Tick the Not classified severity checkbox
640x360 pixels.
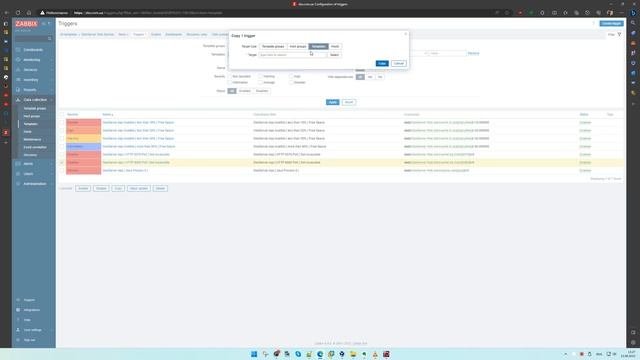point(230,76)
